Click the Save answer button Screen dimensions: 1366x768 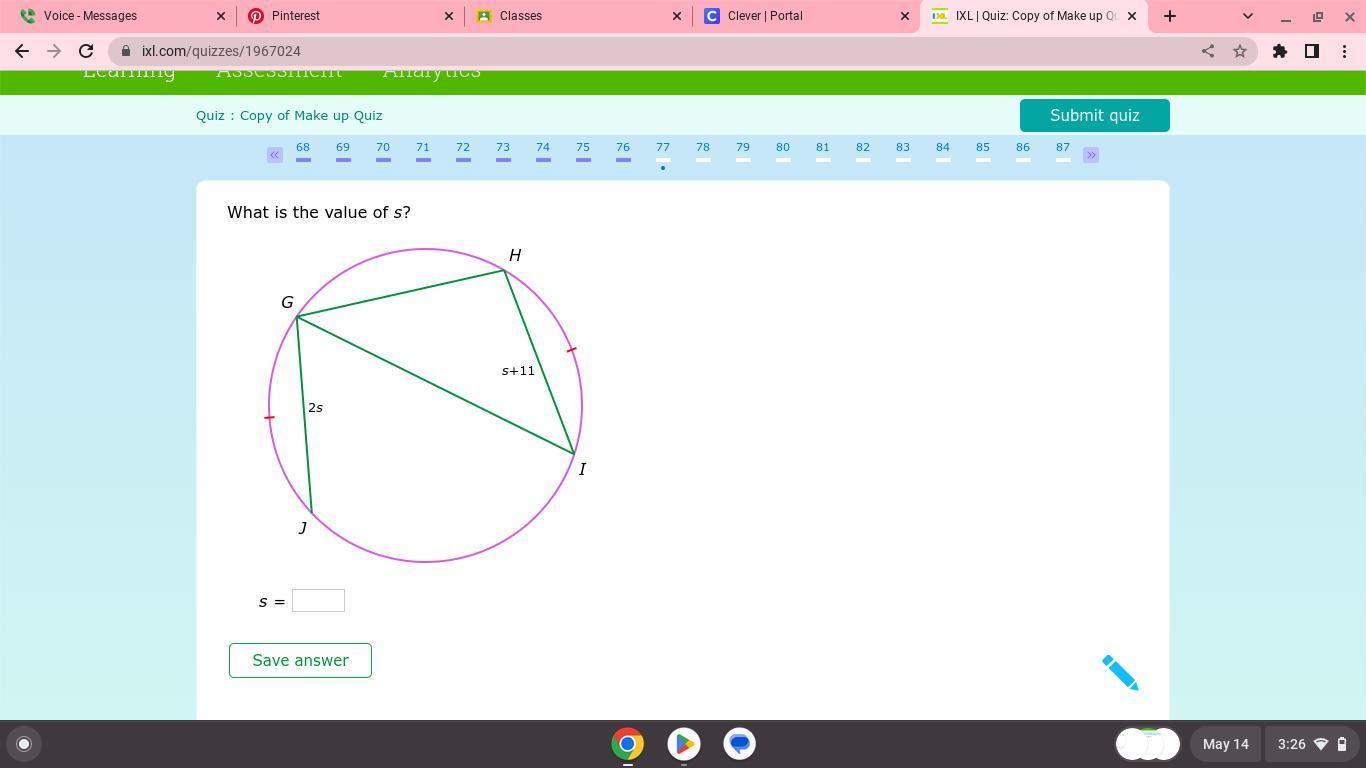pyautogui.click(x=300, y=660)
